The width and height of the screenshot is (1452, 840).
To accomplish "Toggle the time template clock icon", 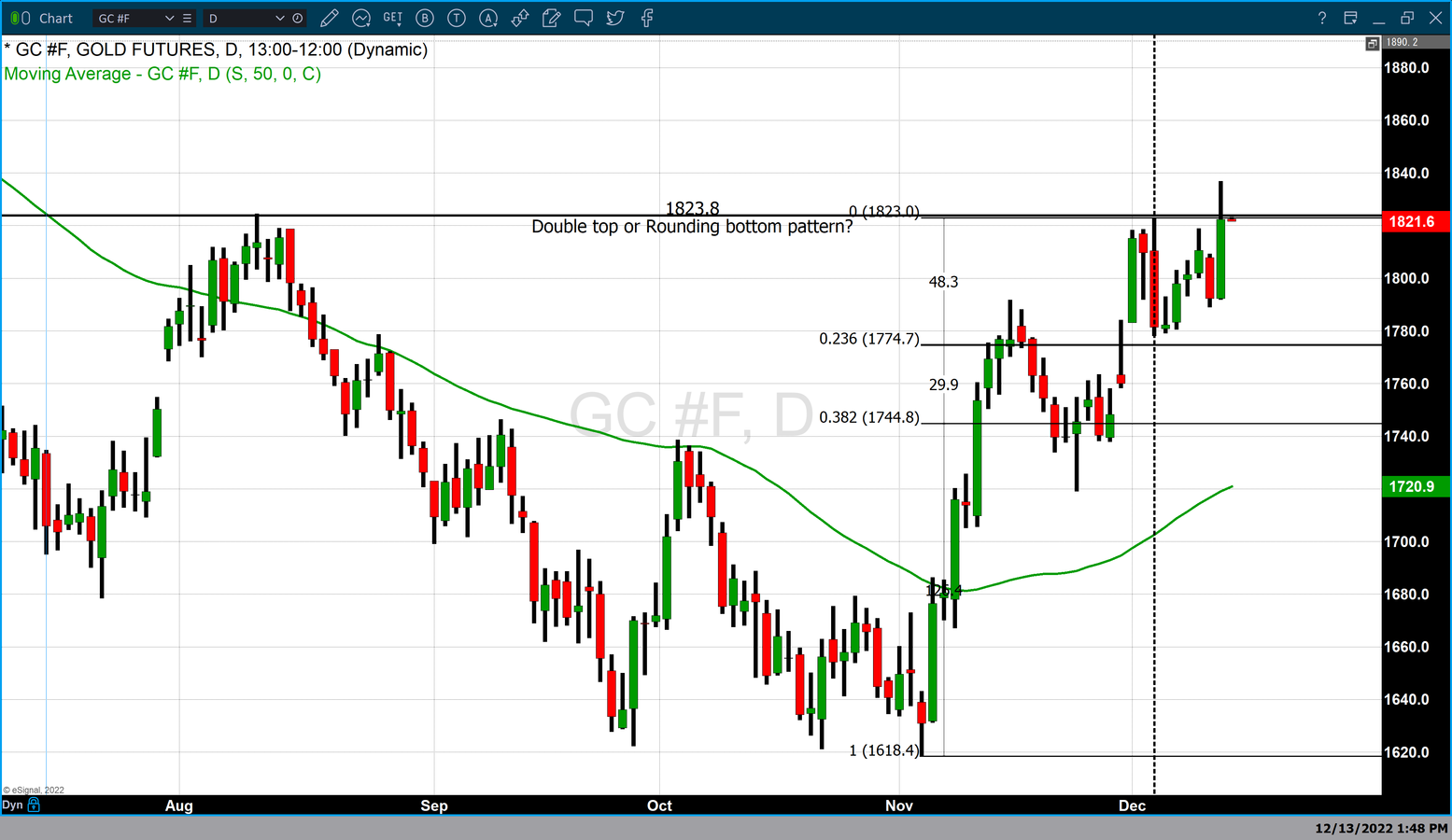I will click(298, 18).
